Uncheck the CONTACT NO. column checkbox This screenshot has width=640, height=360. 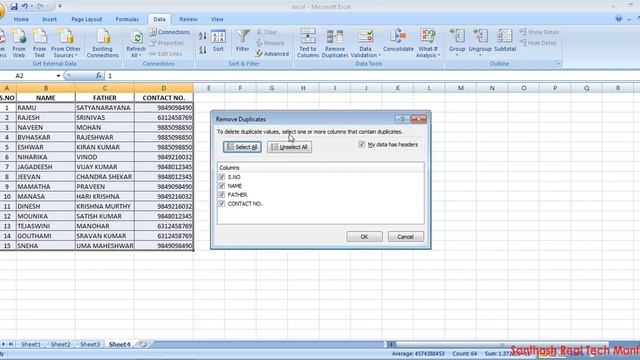point(222,203)
